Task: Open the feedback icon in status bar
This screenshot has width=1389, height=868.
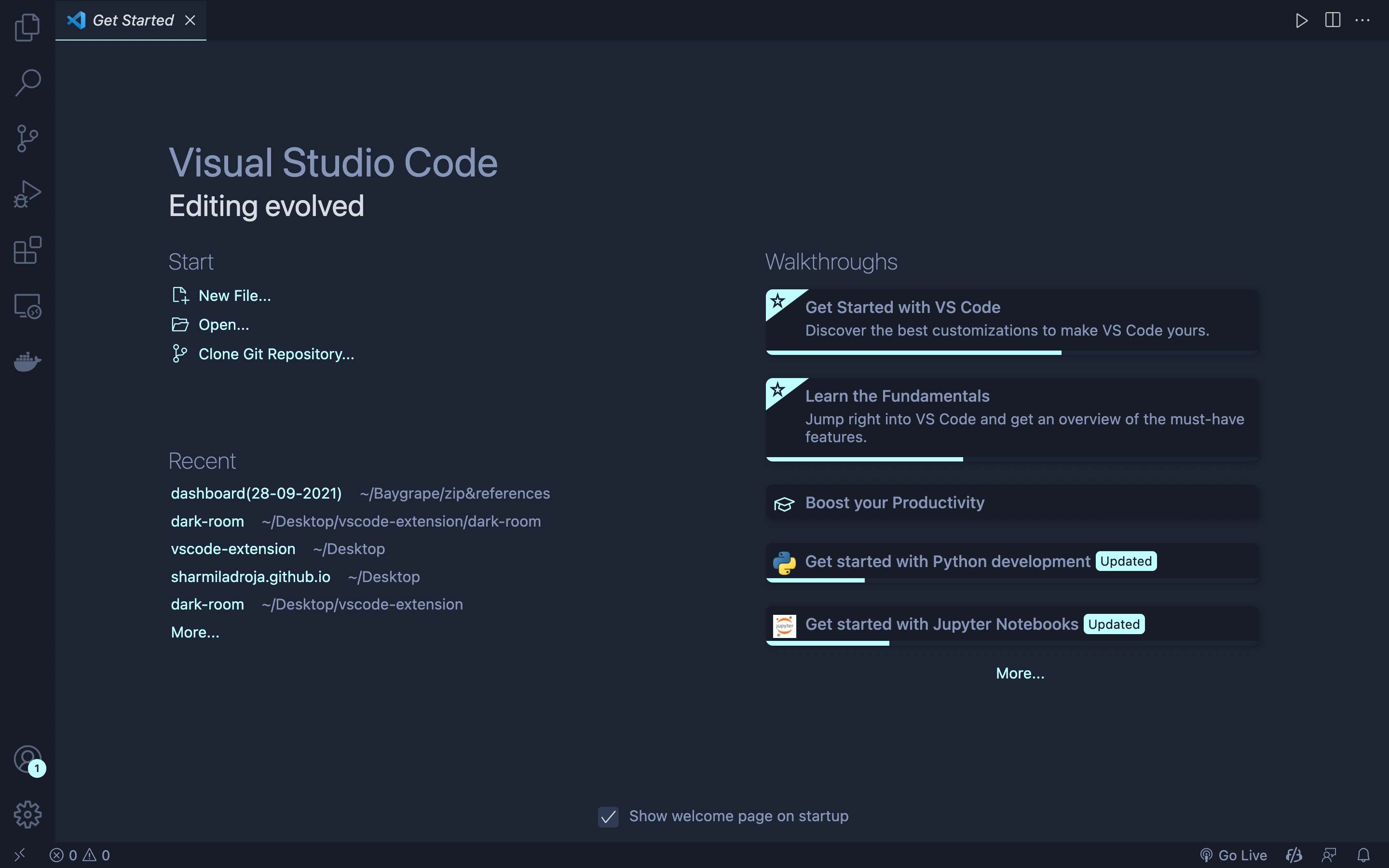Action: click(1329, 855)
